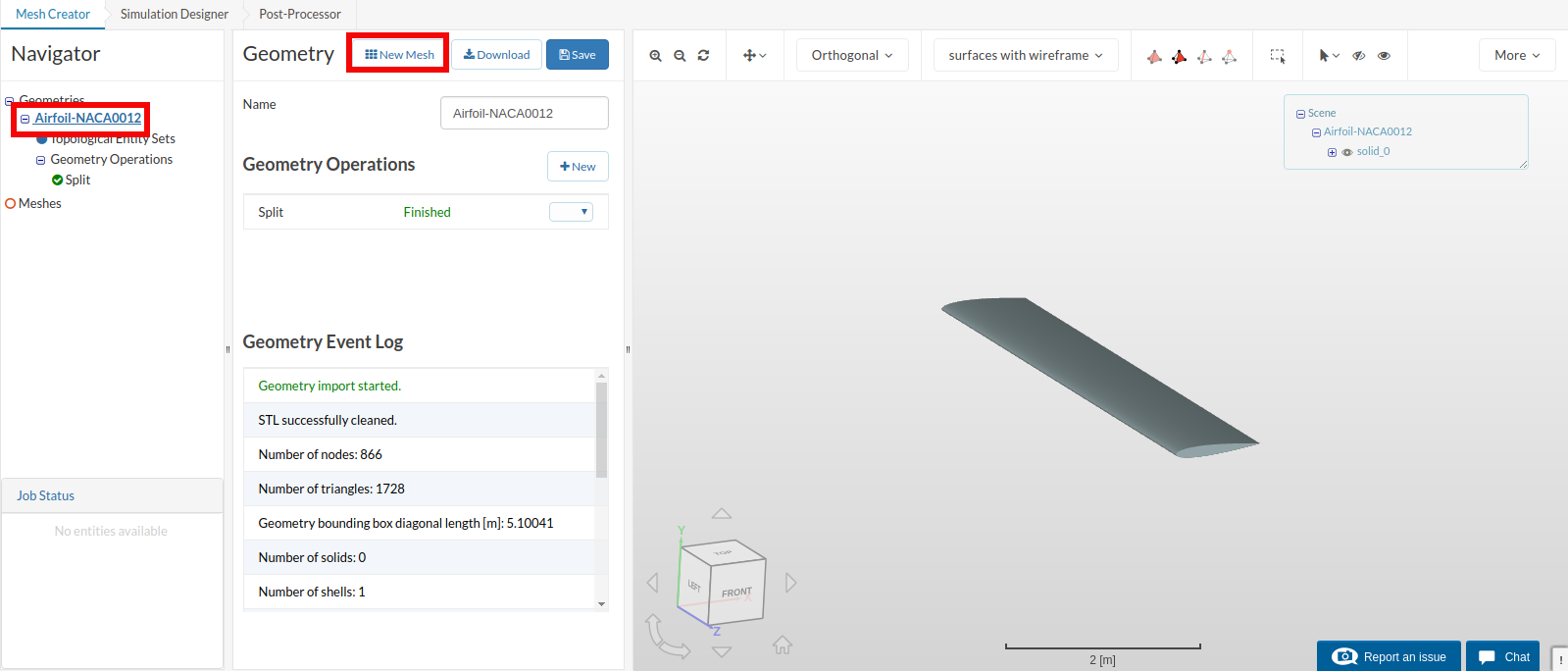Screen dimensions: 1568x671
Task: Select the Split item in Navigator
Action: click(77, 180)
